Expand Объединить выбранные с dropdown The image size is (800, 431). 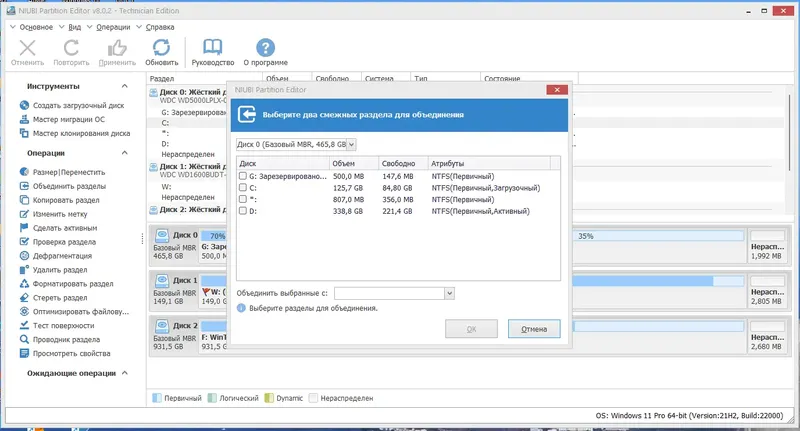tap(449, 293)
